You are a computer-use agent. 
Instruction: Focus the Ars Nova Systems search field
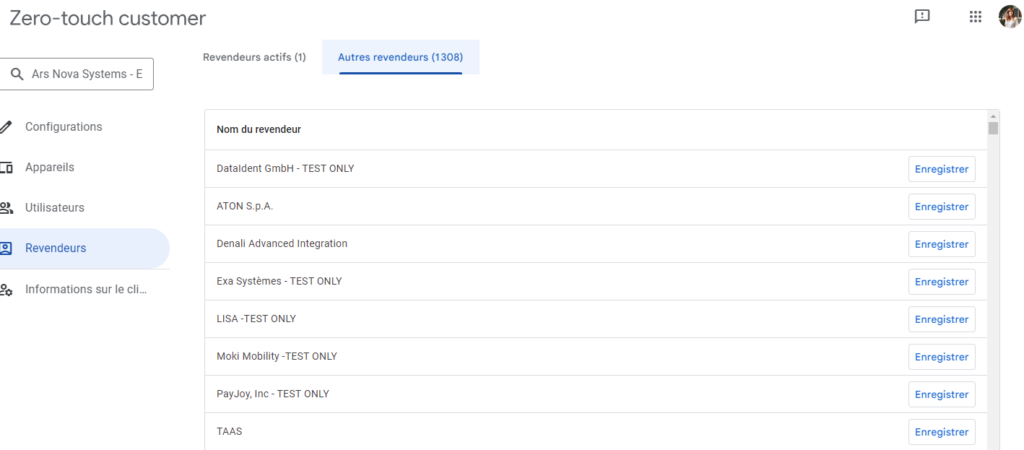pos(76,74)
